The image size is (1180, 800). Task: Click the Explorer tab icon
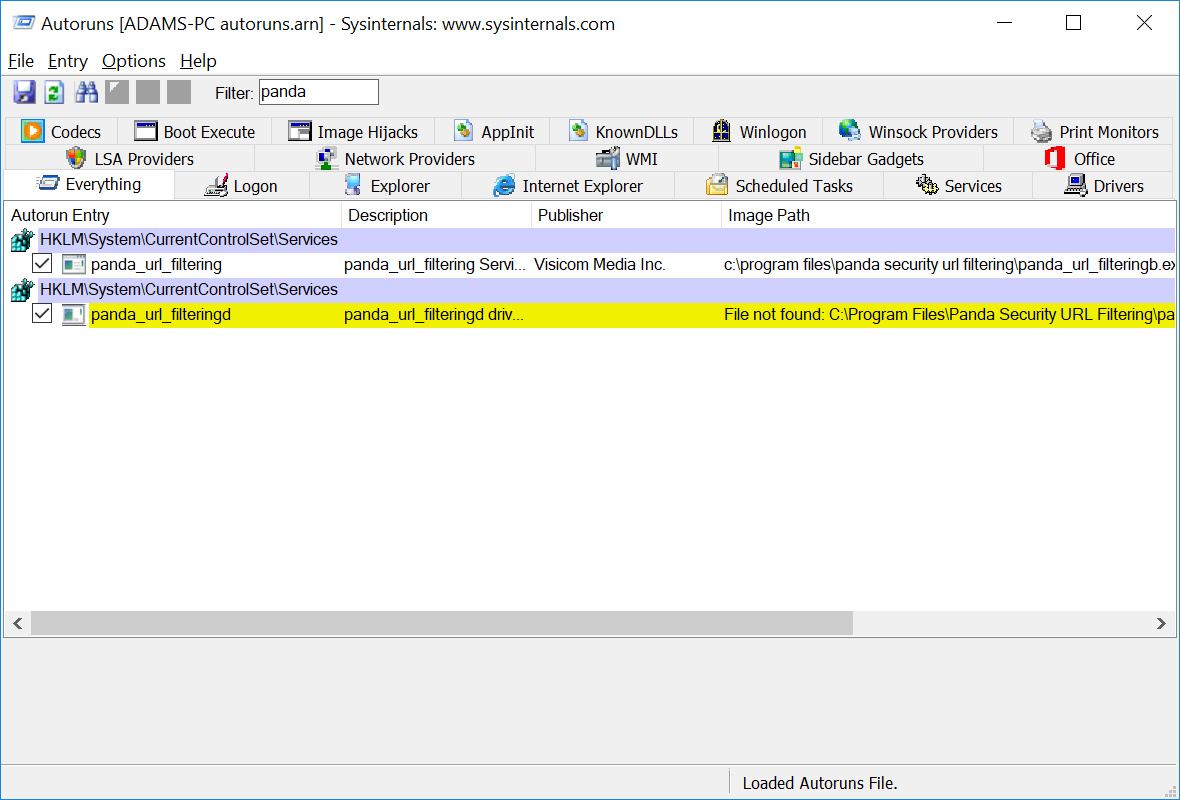pyautogui.click(x=352, y=185)
